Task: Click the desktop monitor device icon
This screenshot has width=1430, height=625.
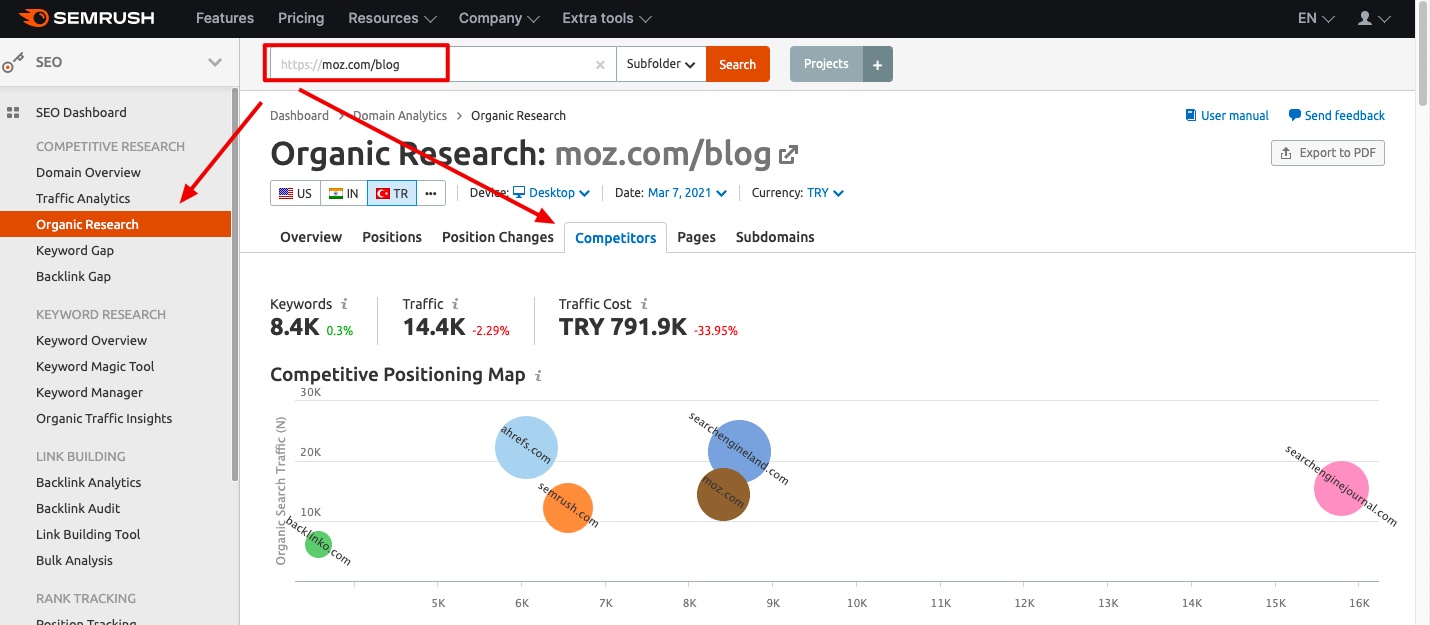Action: (518, 192)
